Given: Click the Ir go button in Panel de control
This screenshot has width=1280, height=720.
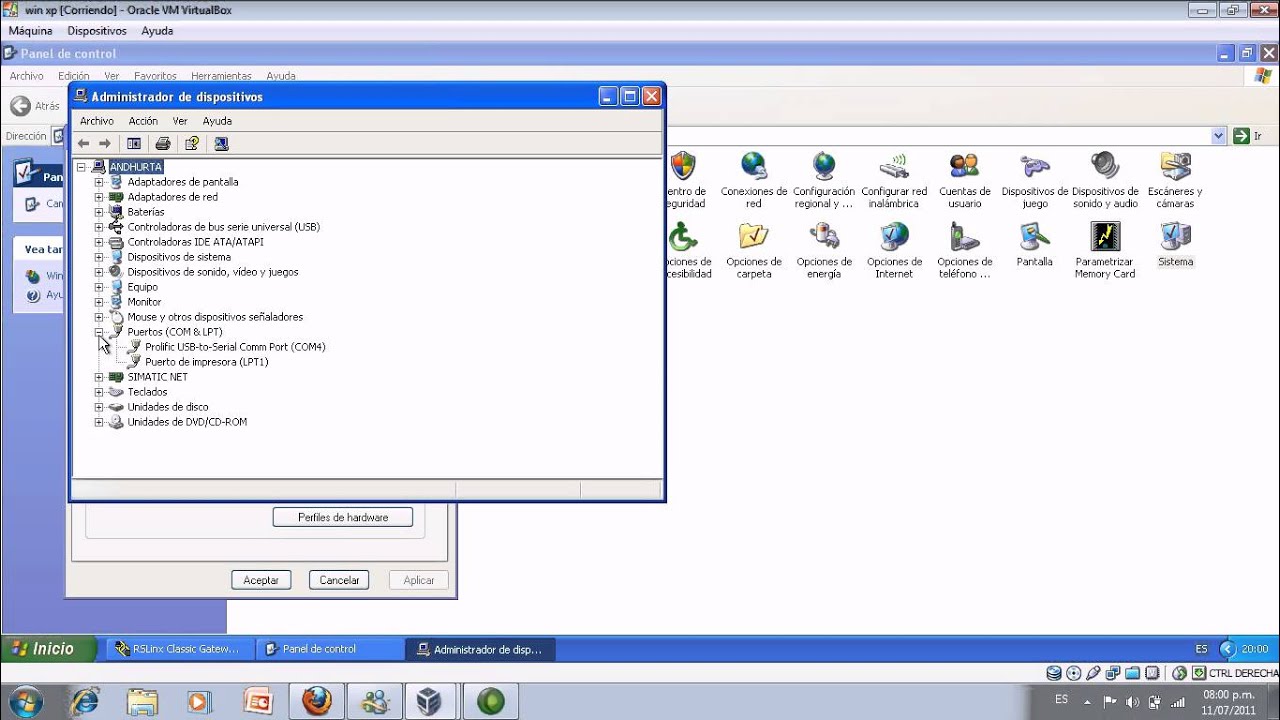Looking at the screenshot, I should [1246, 136].
